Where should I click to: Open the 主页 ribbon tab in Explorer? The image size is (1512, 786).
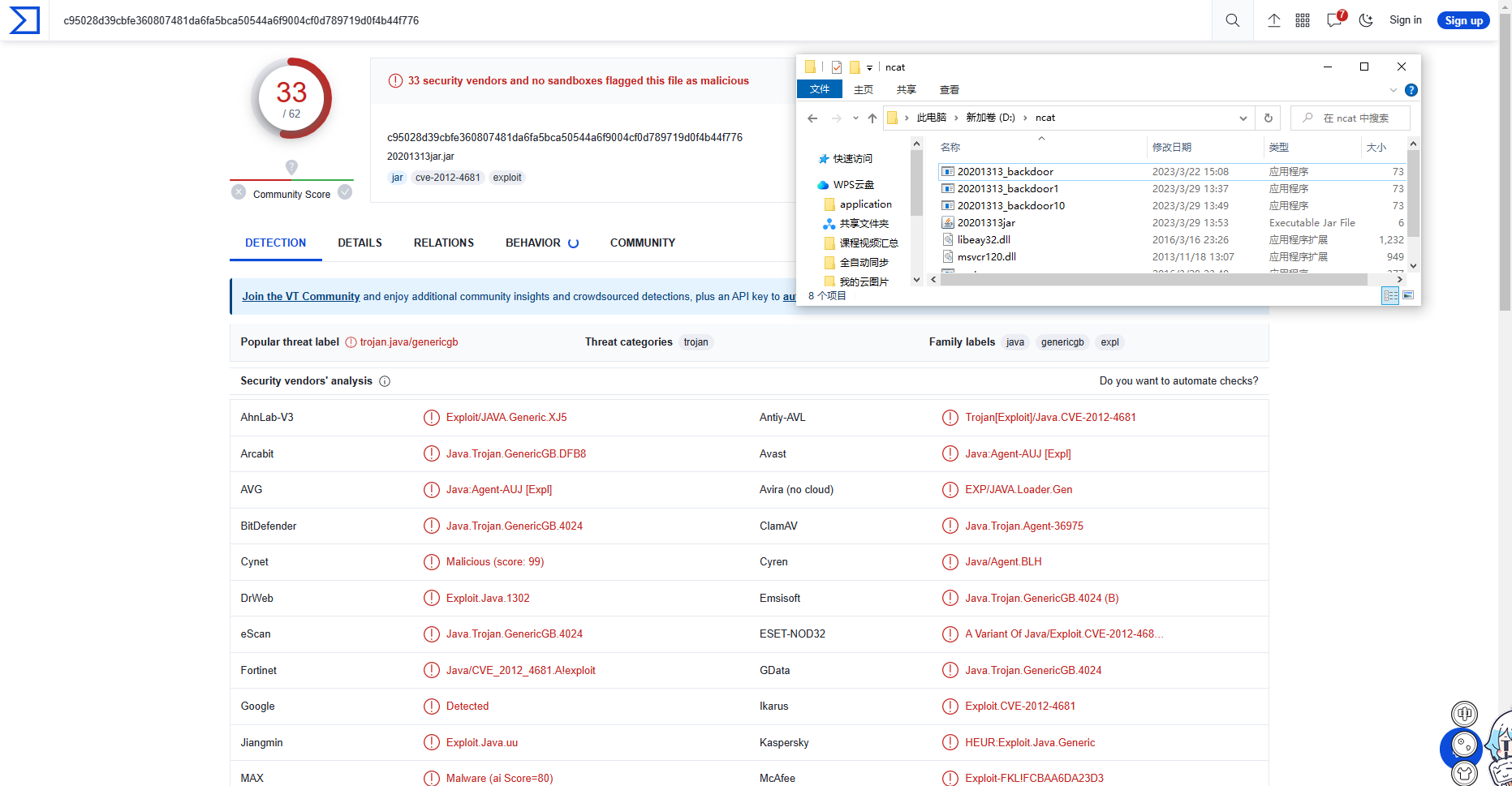click(x=864, y=90)
